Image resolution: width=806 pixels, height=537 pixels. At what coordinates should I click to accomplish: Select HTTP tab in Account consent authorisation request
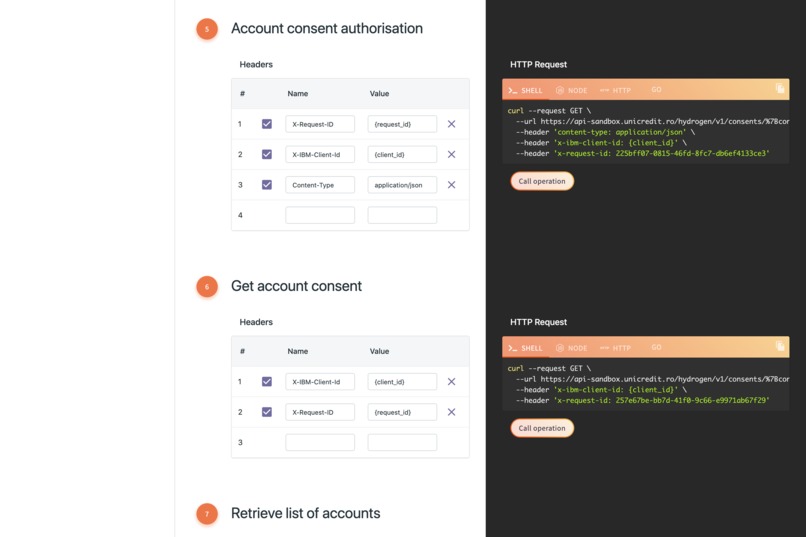(x=615, y=90)
